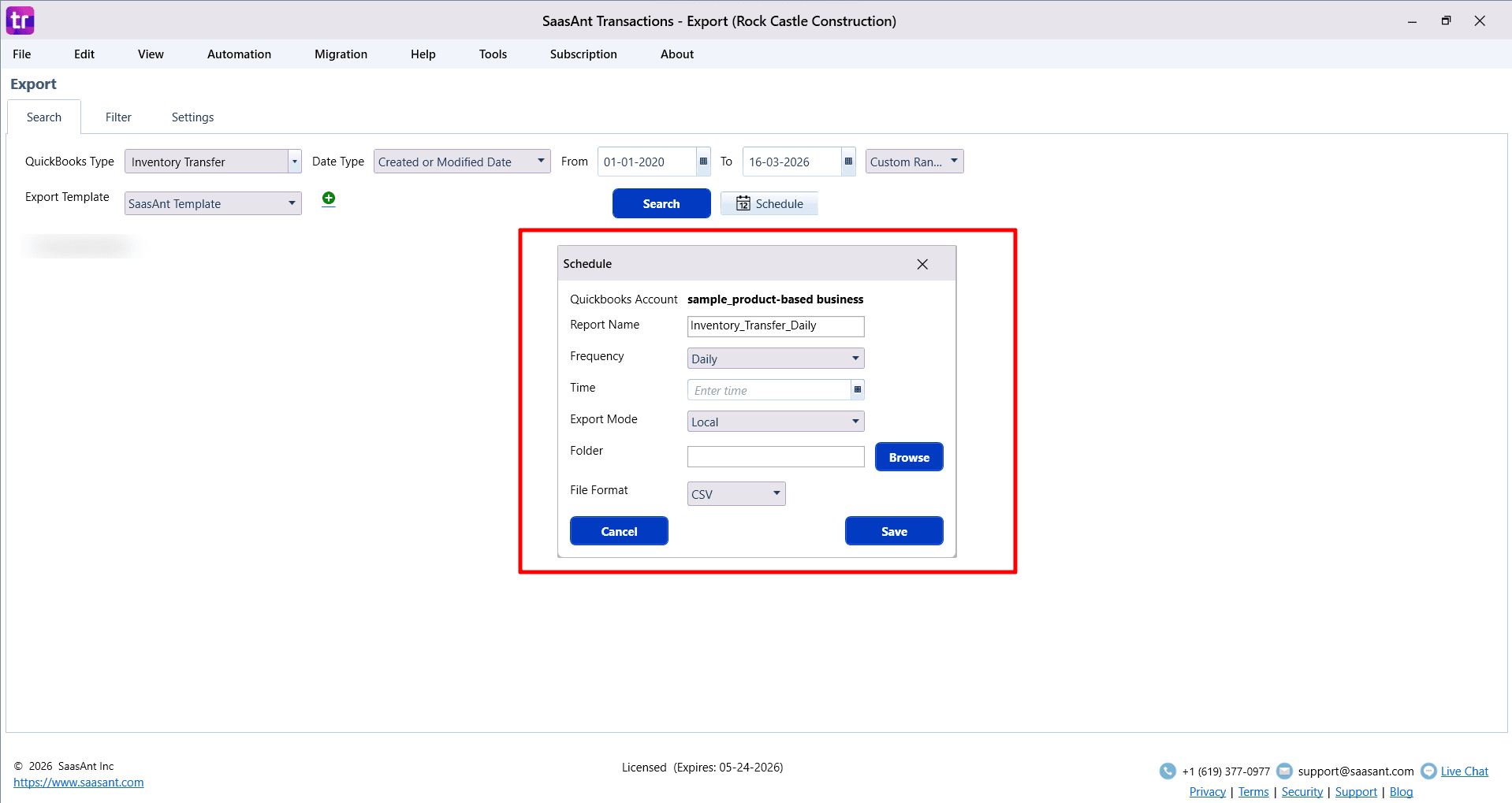Open the File menu
The width and height of the screenshot is (1512, 803).
tap(22, 54)
